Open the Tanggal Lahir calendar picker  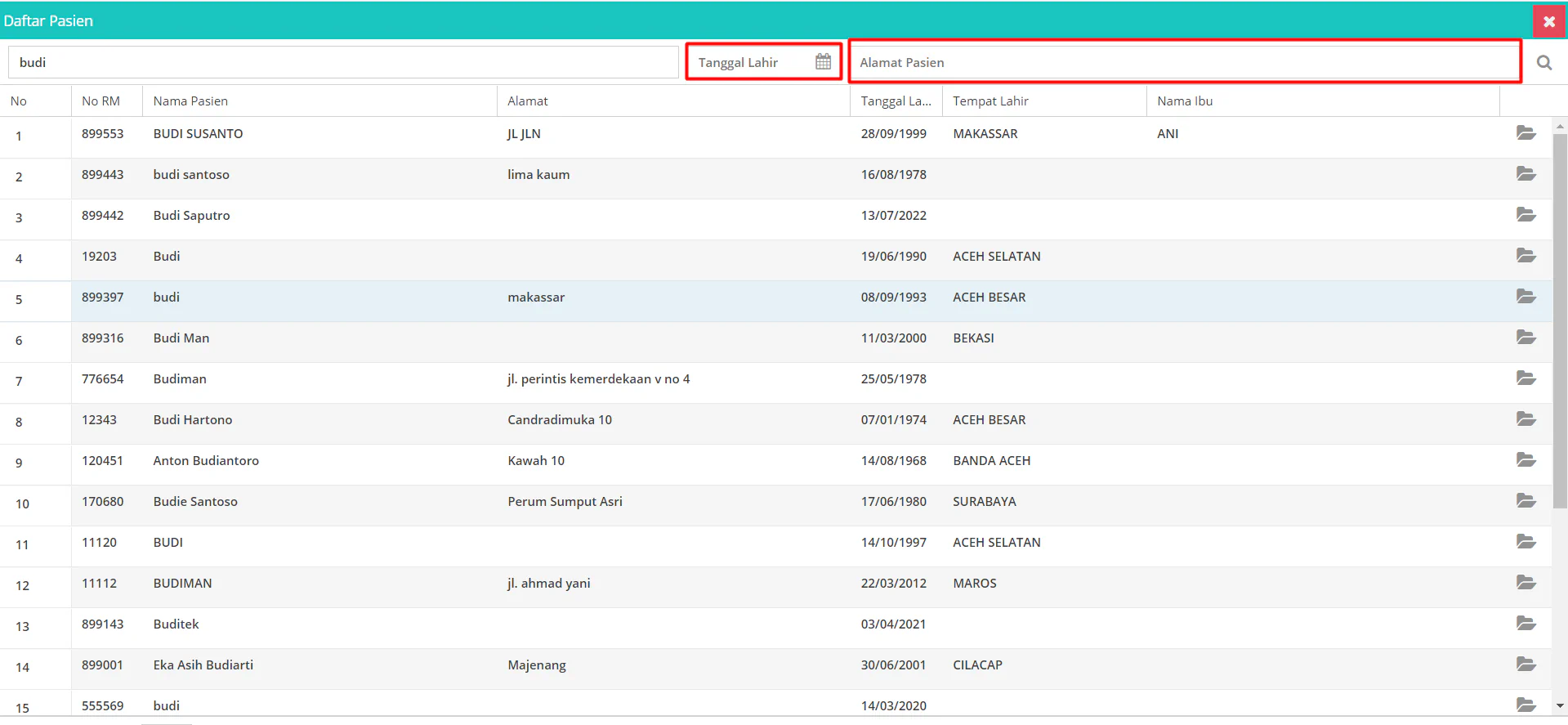(823, 62)
